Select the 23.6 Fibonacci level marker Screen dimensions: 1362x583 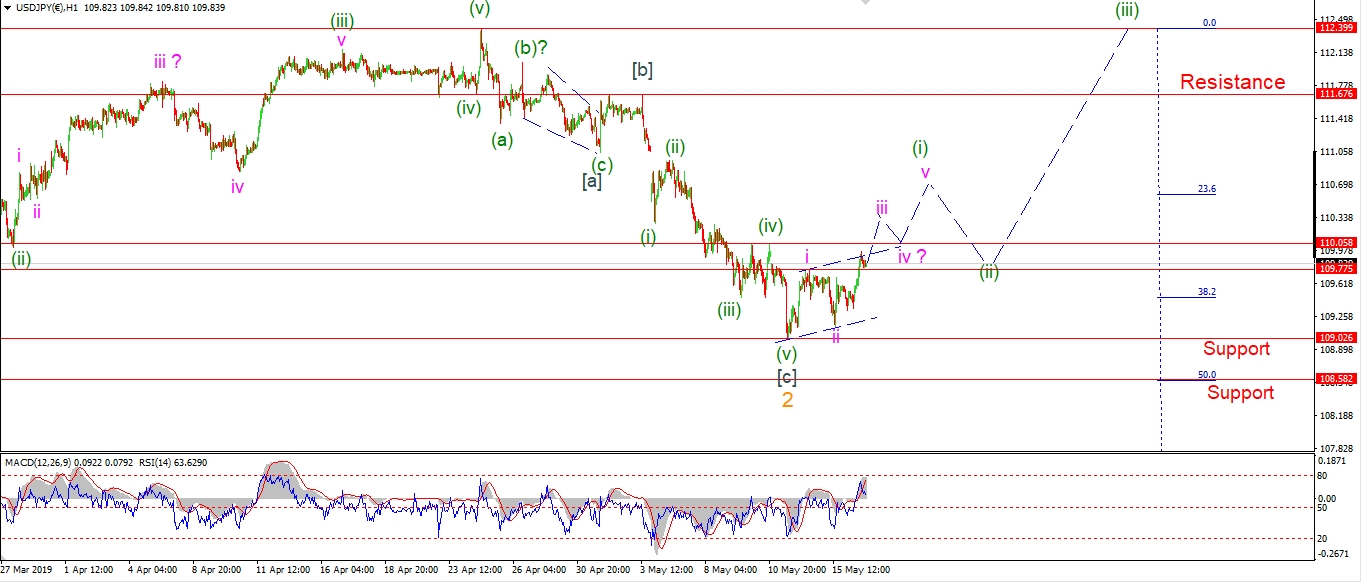(x=1206, y=189)
